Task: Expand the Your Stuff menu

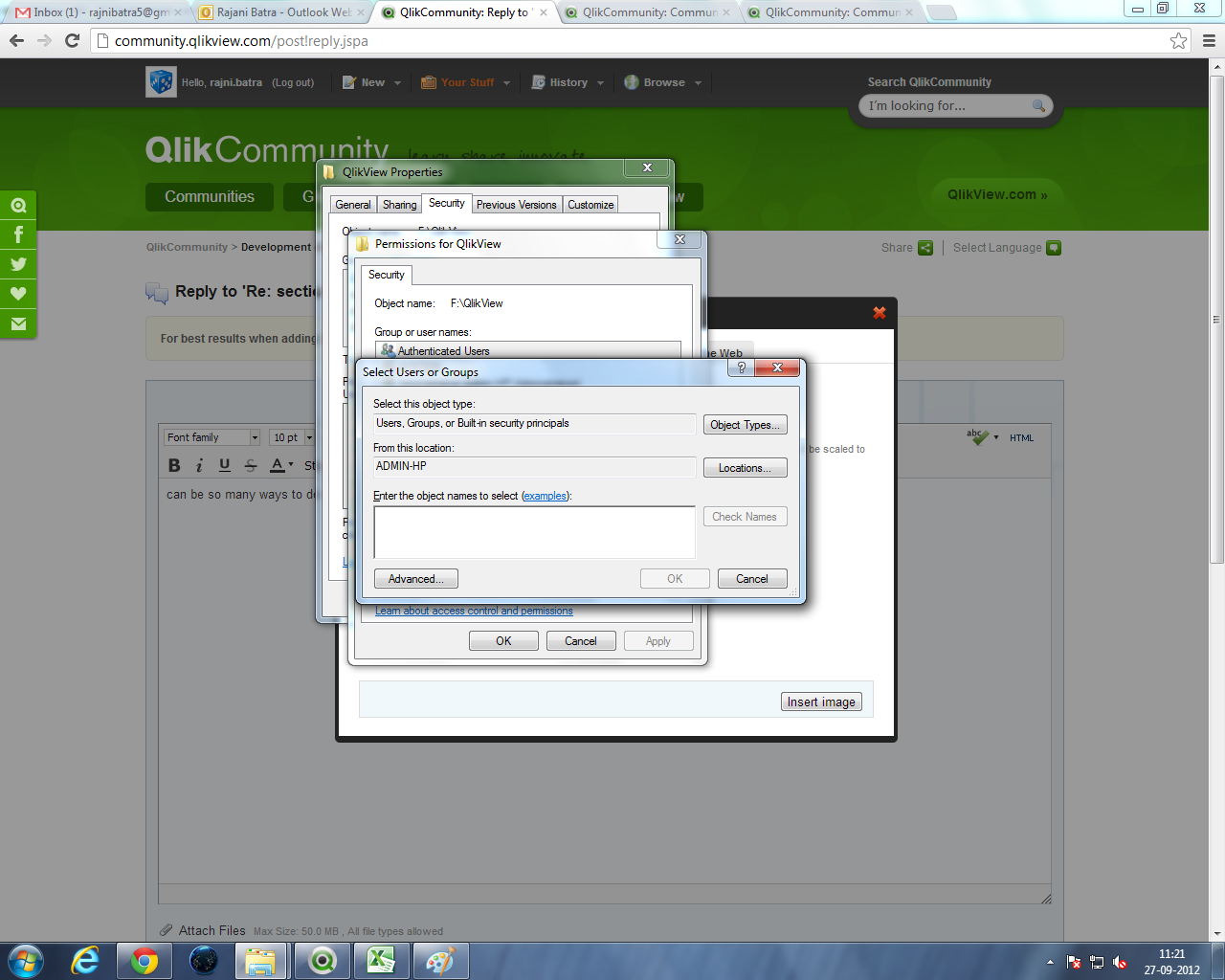Action: 466,82
